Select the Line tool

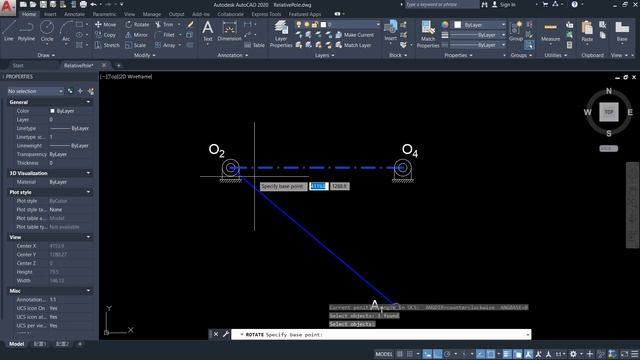point(9,31)
